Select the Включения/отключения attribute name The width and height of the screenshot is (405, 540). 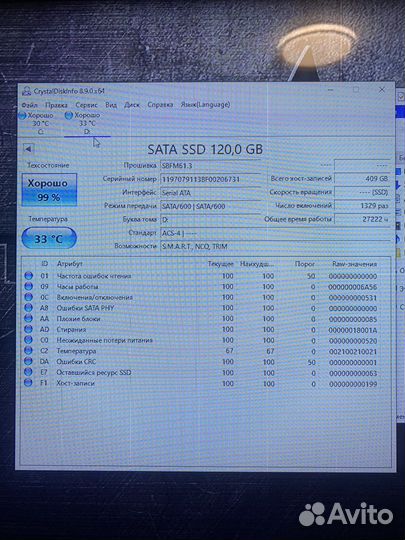[94, 297]
